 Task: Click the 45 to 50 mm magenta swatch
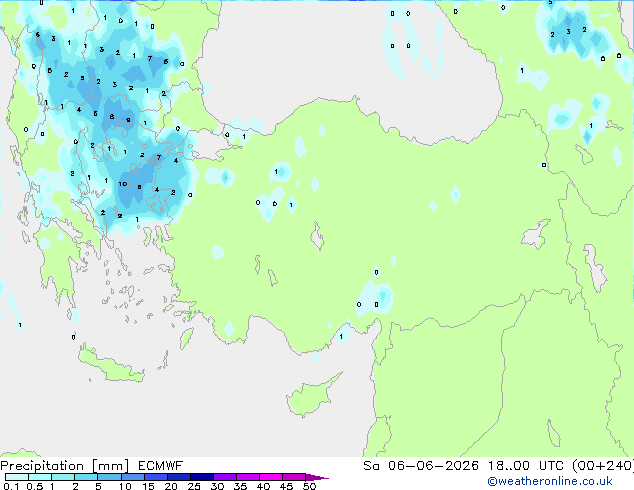point(294,477)
